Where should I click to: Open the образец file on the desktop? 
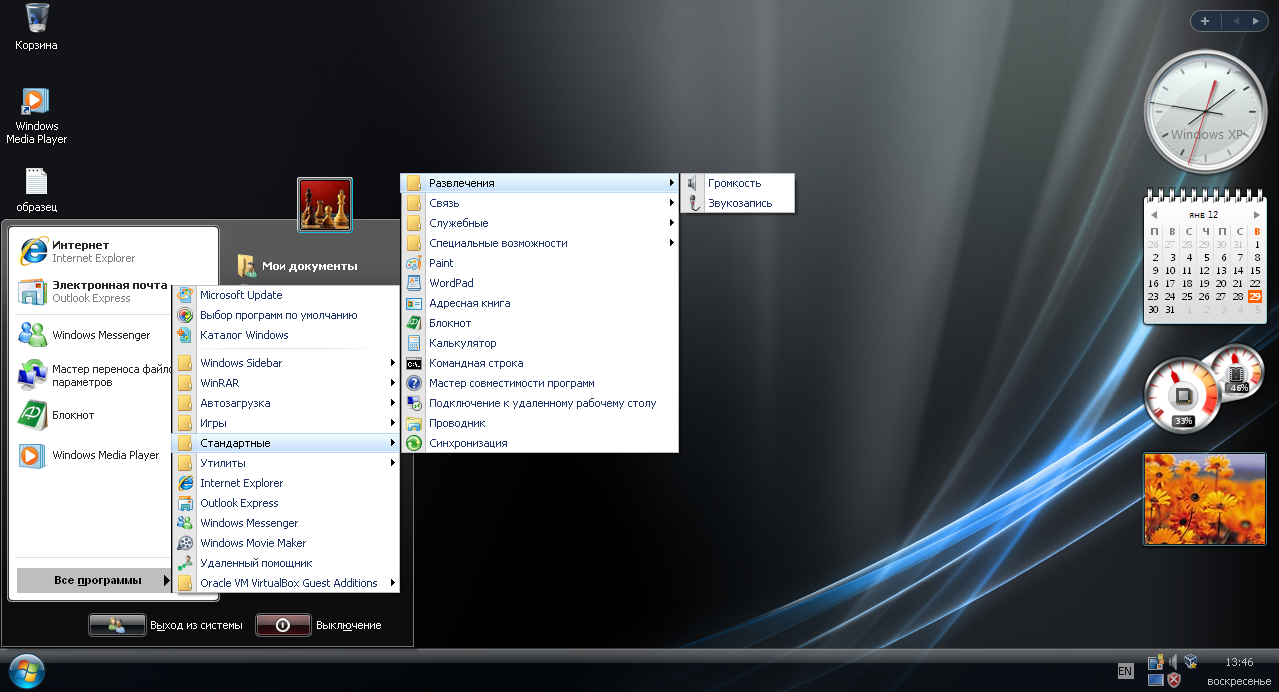36,189
